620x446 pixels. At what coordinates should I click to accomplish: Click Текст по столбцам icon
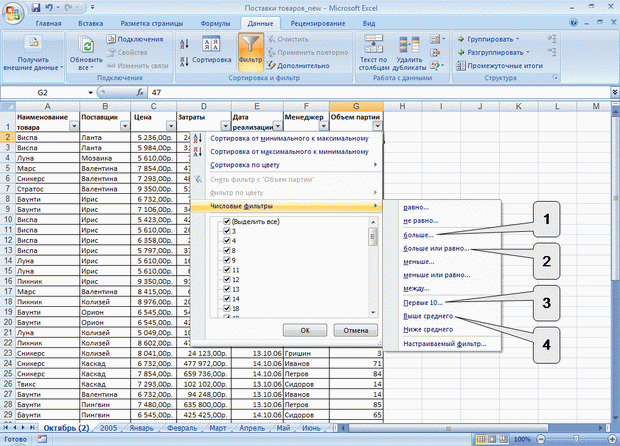pos(373,43)
